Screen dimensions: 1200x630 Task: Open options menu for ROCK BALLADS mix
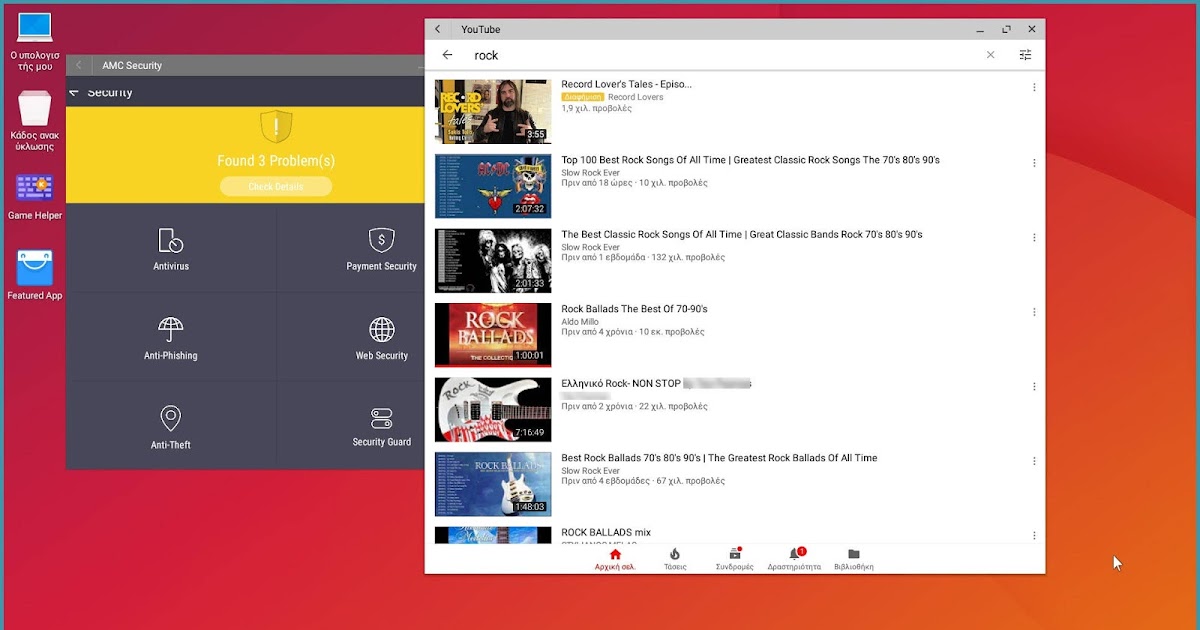(1034, 536)
